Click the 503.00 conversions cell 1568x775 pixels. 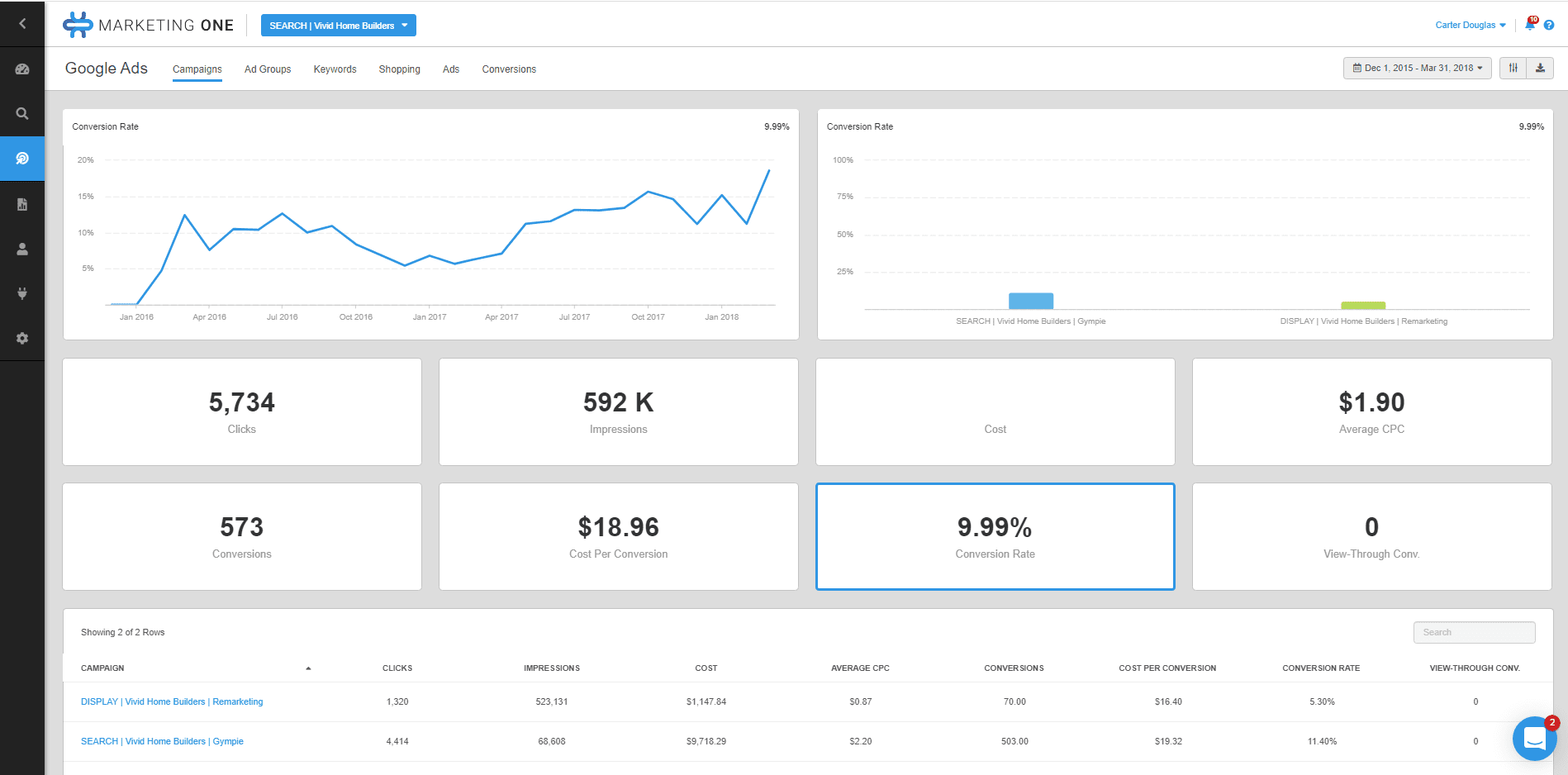[1014, 741]
